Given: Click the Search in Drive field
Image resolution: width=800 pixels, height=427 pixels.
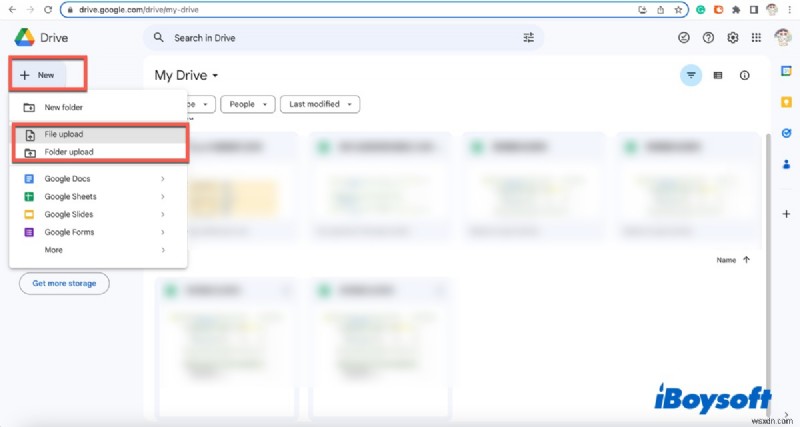Looking at the screenshot, I should (x=343, y=38).
